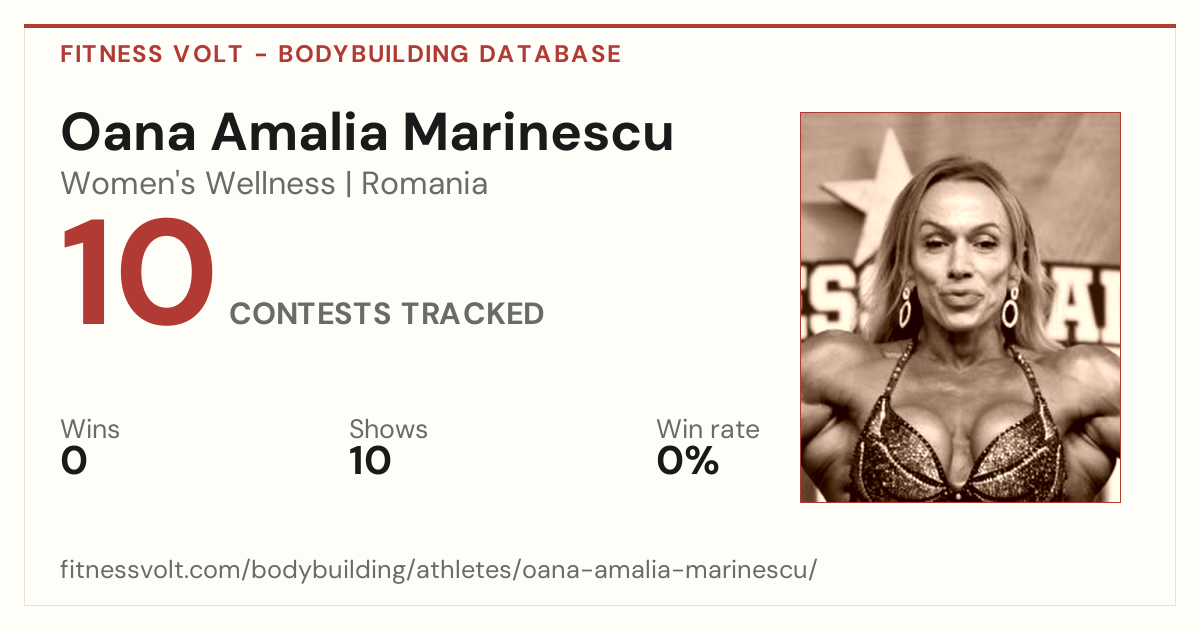
Task: Click the athlete portrait photo
Action: [x=960, y=307]
